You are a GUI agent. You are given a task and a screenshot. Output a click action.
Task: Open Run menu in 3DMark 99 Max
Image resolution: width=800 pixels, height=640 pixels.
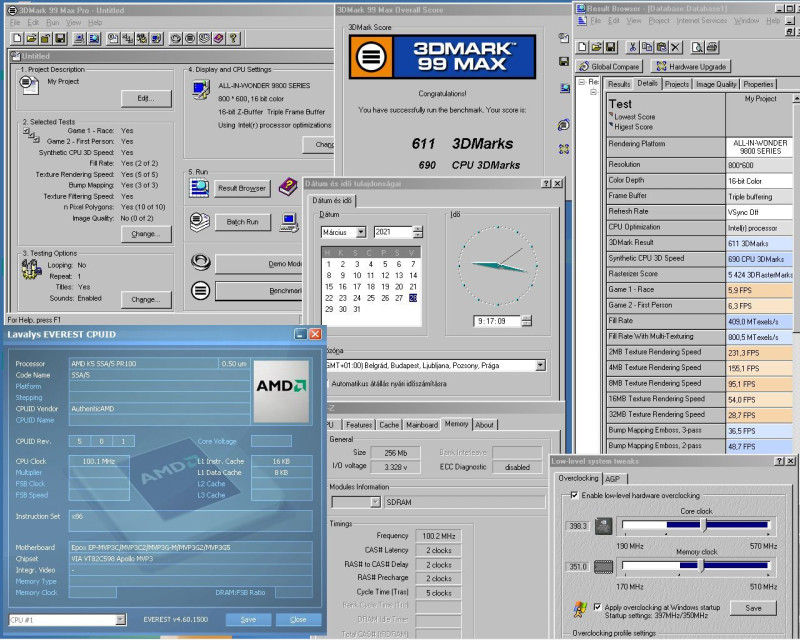pos(53,22)
